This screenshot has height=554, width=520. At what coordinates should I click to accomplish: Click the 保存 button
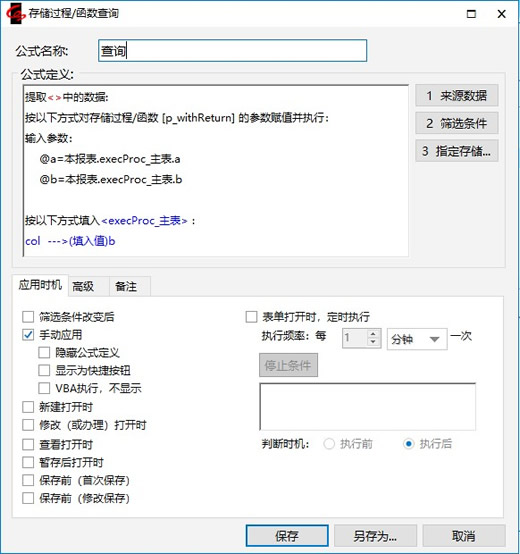coord(287,536)
